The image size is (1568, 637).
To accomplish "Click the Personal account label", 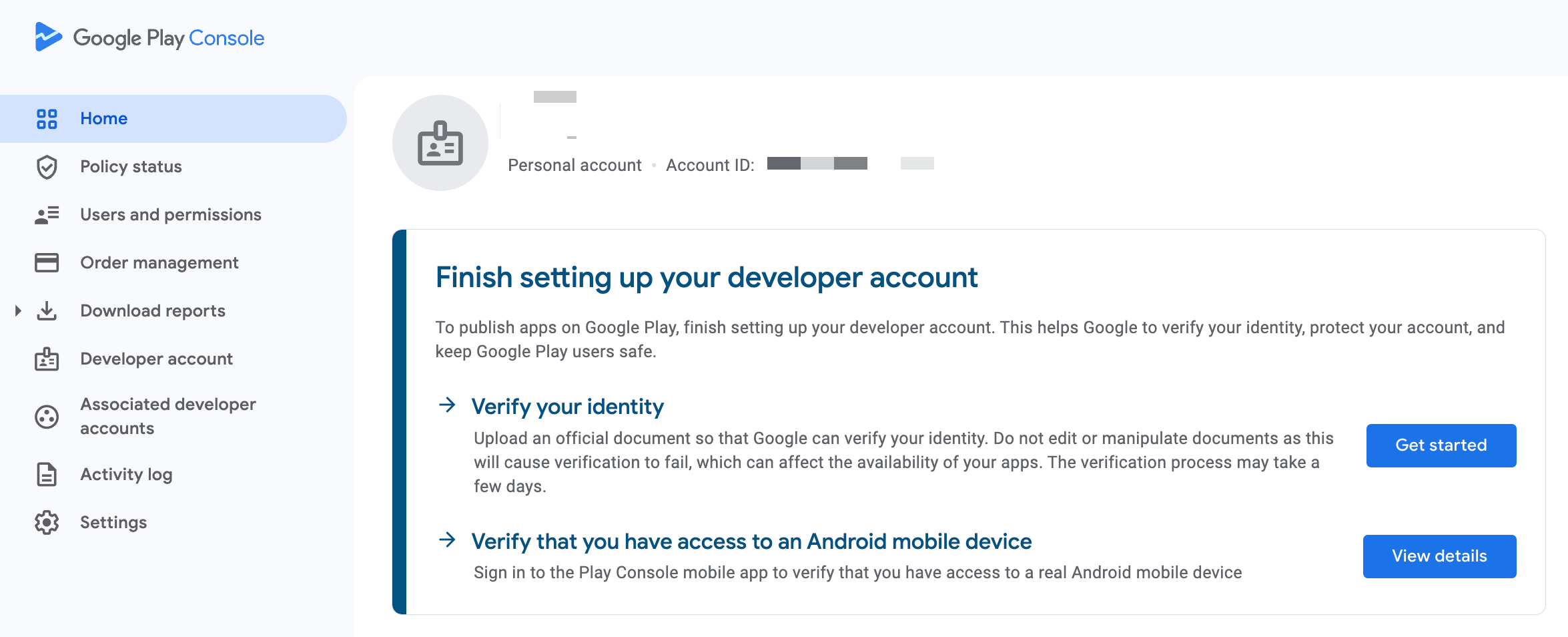I will [574, 165].
